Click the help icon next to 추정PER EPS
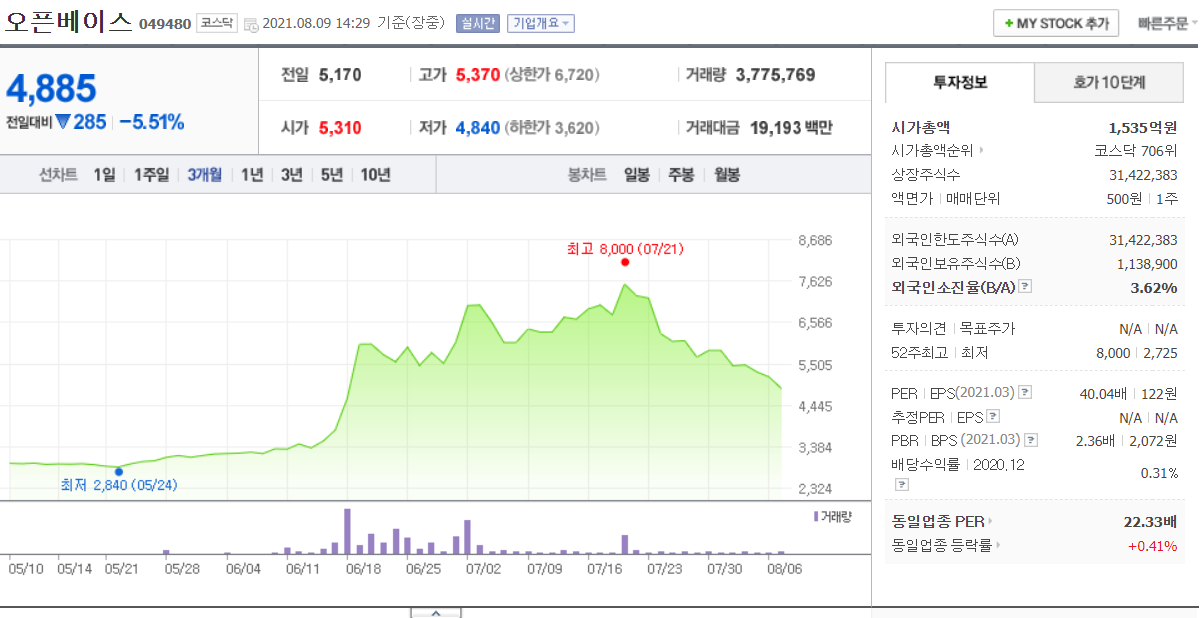The height and width of the screenshot is (618, 1201). click(x=993, y=417)
